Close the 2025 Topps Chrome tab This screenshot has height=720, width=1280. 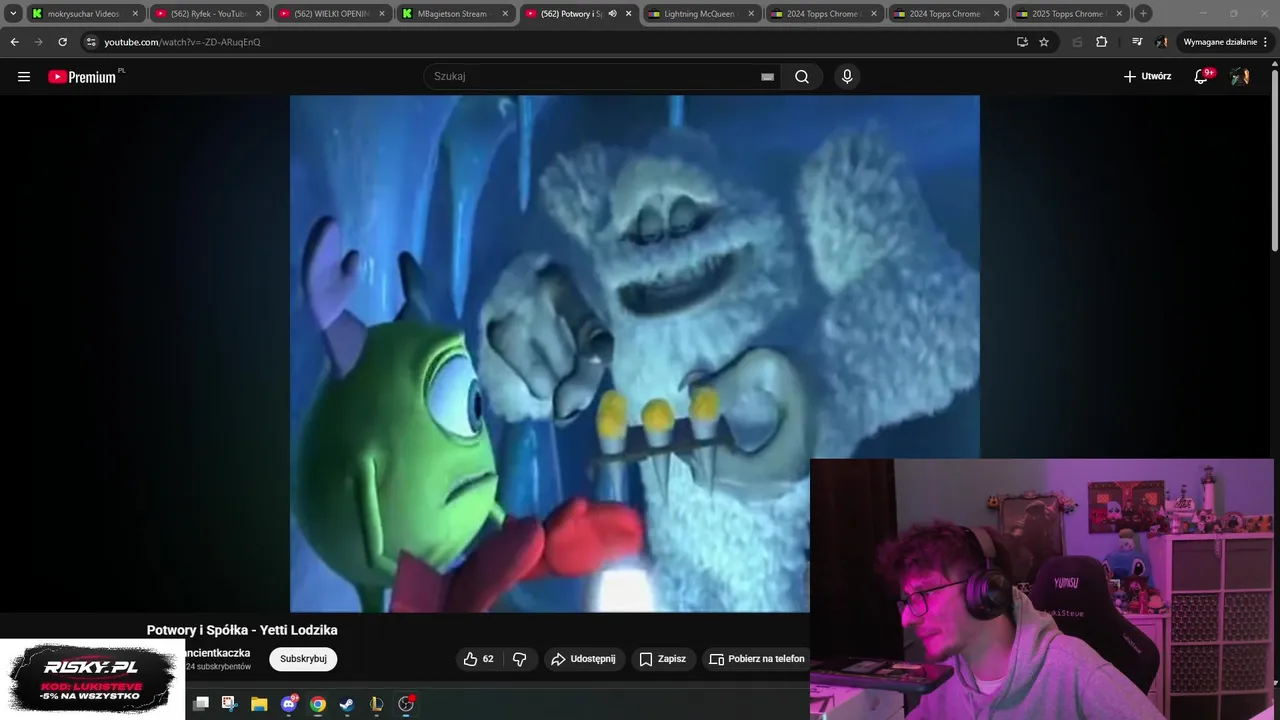pyautogui.click(x=1119, y=14)
